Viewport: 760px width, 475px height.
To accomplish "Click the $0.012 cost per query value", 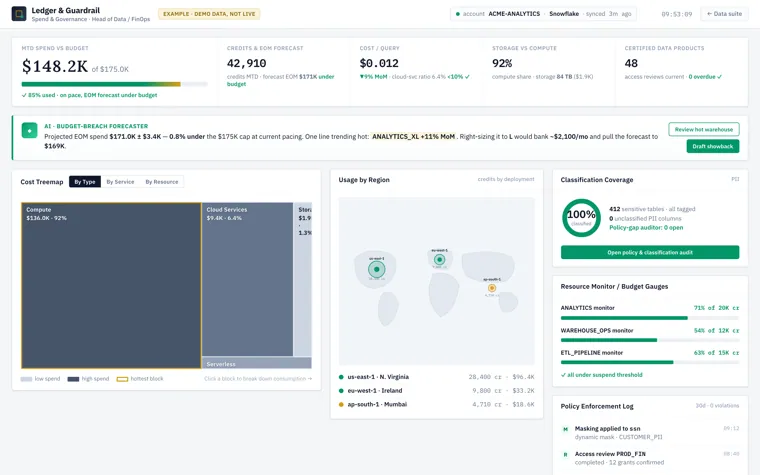I will pos(379,63).
